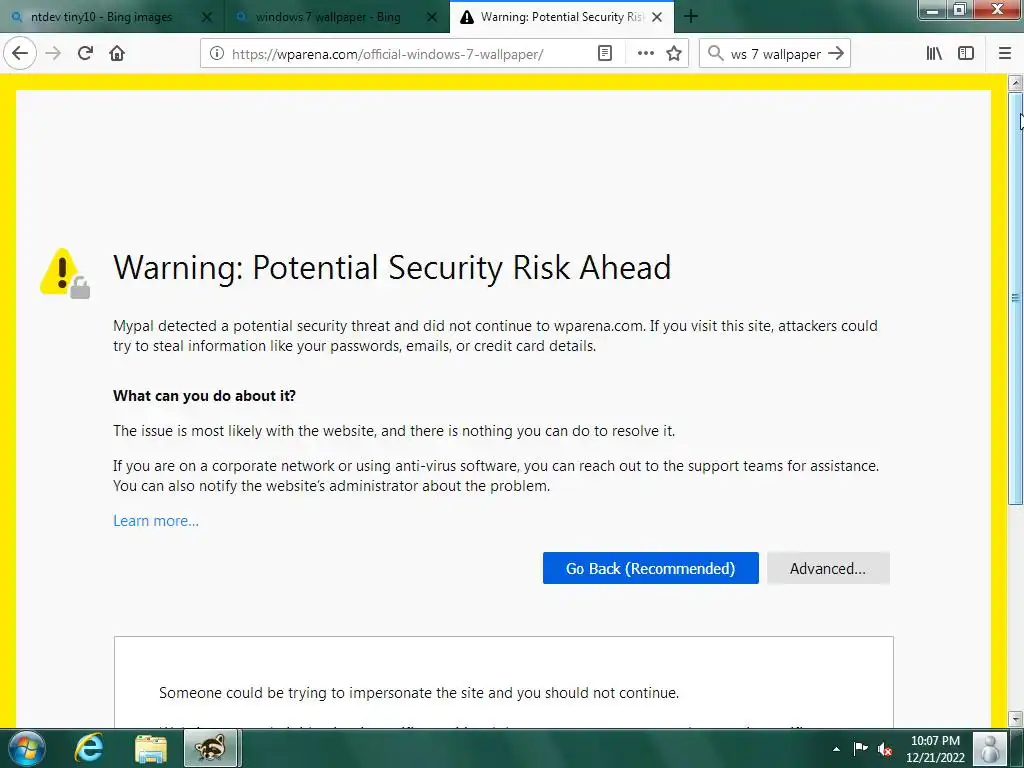The width and height of the screenshot is (1024, 768).
Task: Reload the current page
Action: tap(85, 54)
